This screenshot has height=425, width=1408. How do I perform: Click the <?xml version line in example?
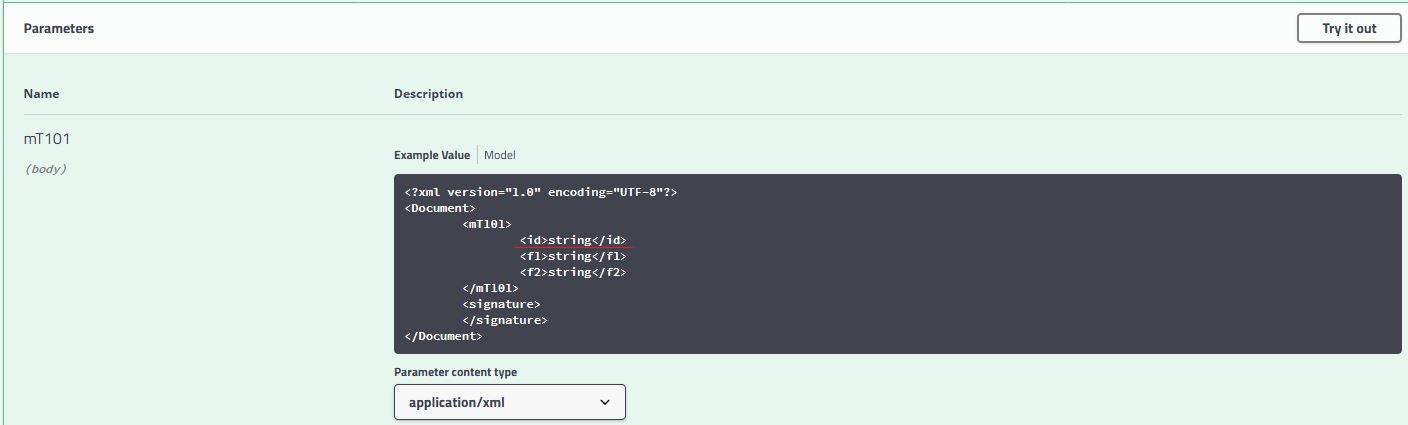tap(541, 192)
